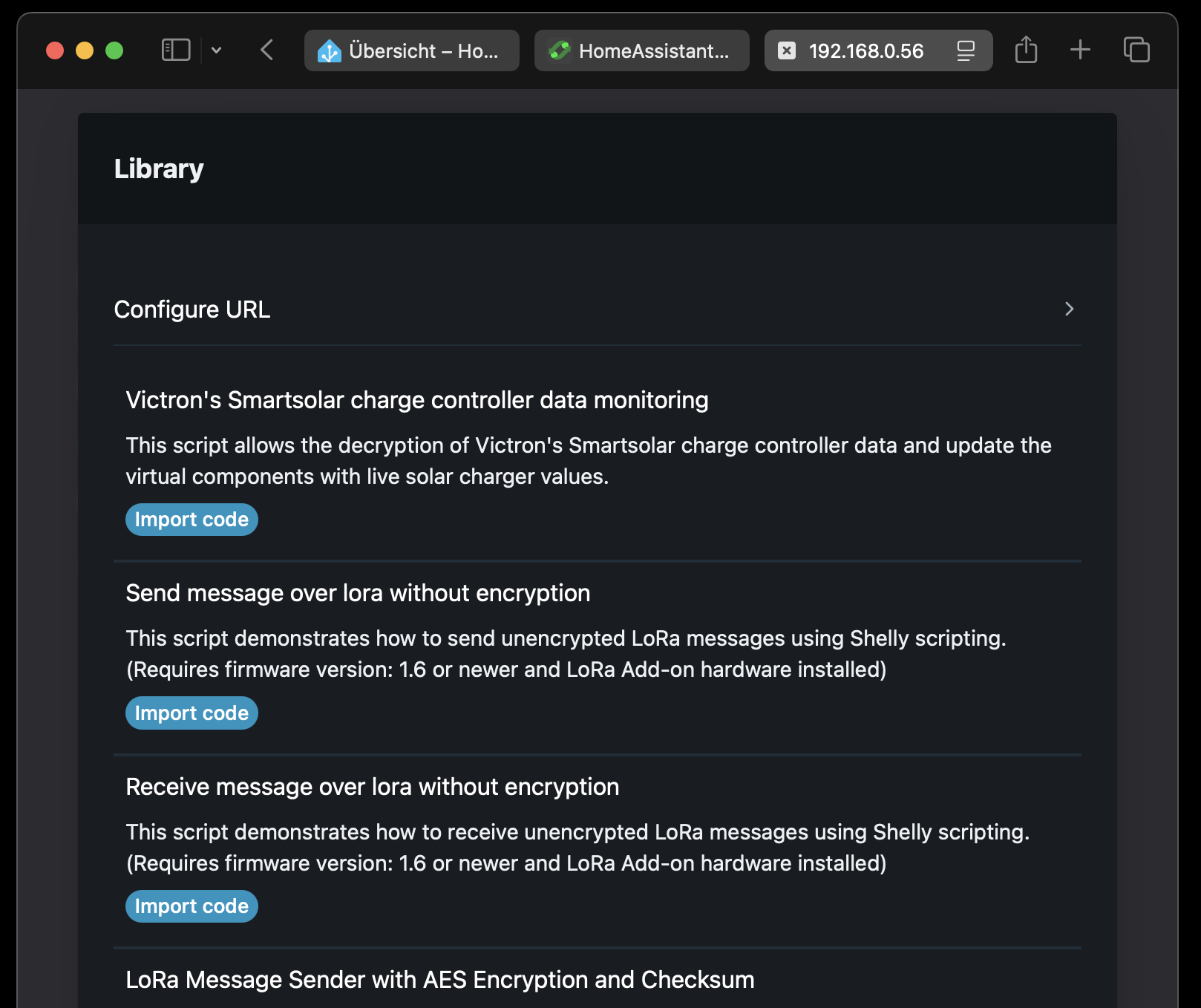This screenshot has height=1008, width=1201.
Task: Import code for Receive message over lora script
Action: coord(192,906)
